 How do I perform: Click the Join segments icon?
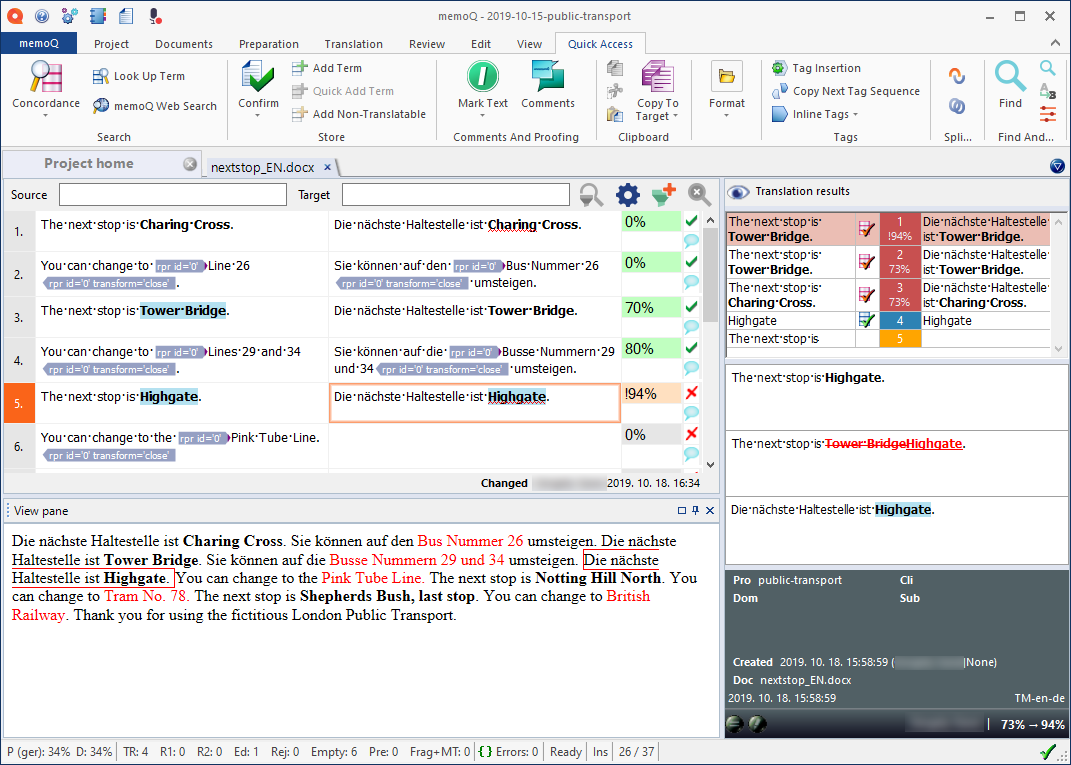click(x=957, y=106)
